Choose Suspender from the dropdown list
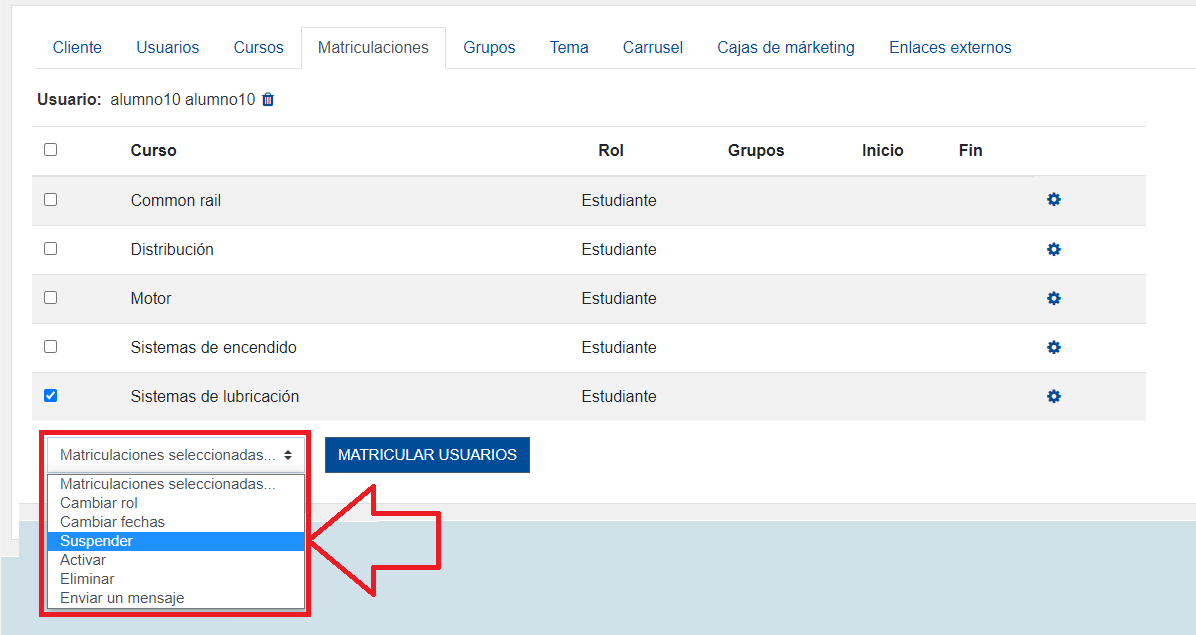 [97, 541]
